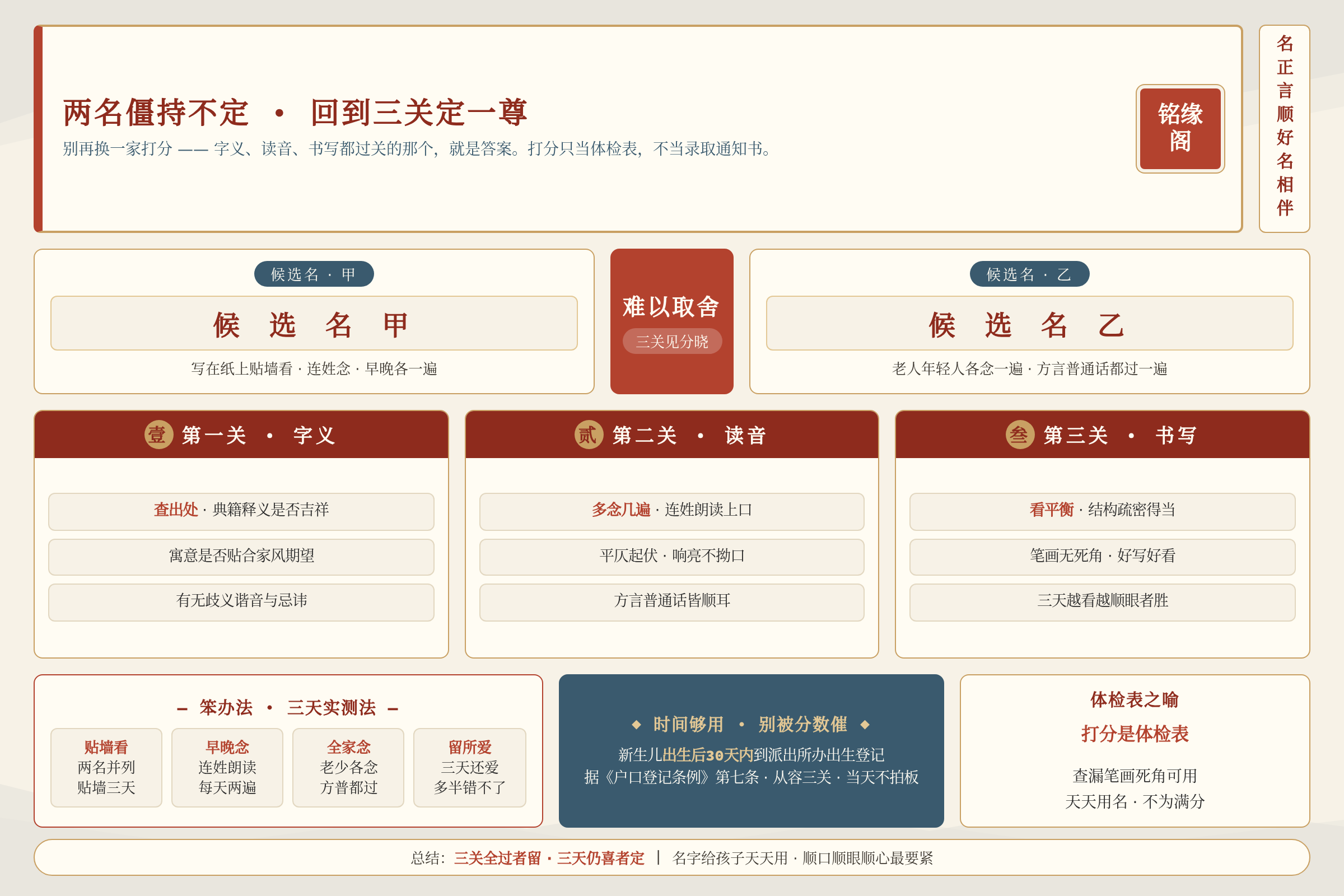Screen dimensions: 1344x896
Task: Click the 早晚念 card
Action: pyautogui.click(x=227, y=767)
